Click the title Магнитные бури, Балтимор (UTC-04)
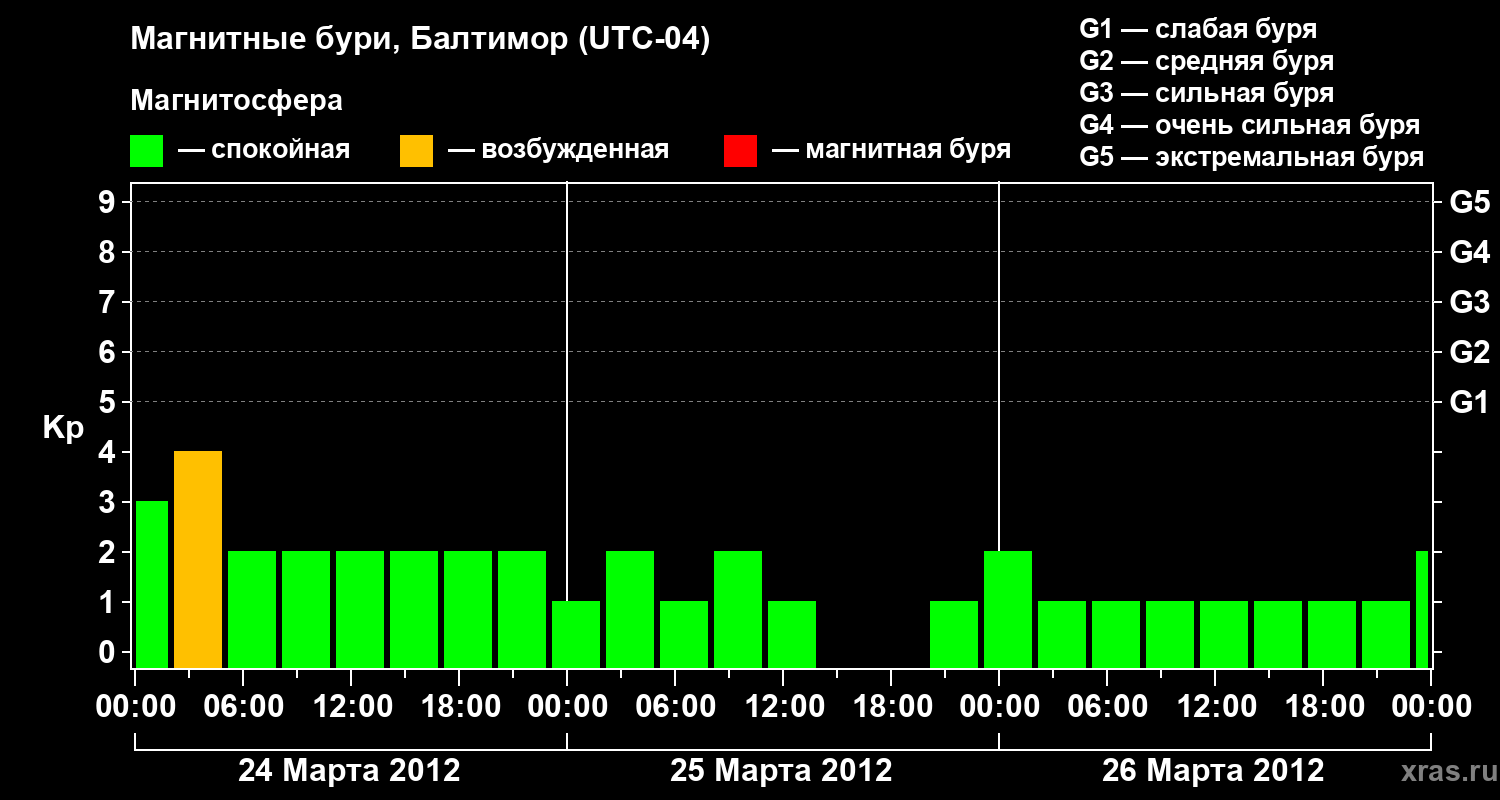The width and height of the screenshot is (1500, 800). [x=420, y=41]
